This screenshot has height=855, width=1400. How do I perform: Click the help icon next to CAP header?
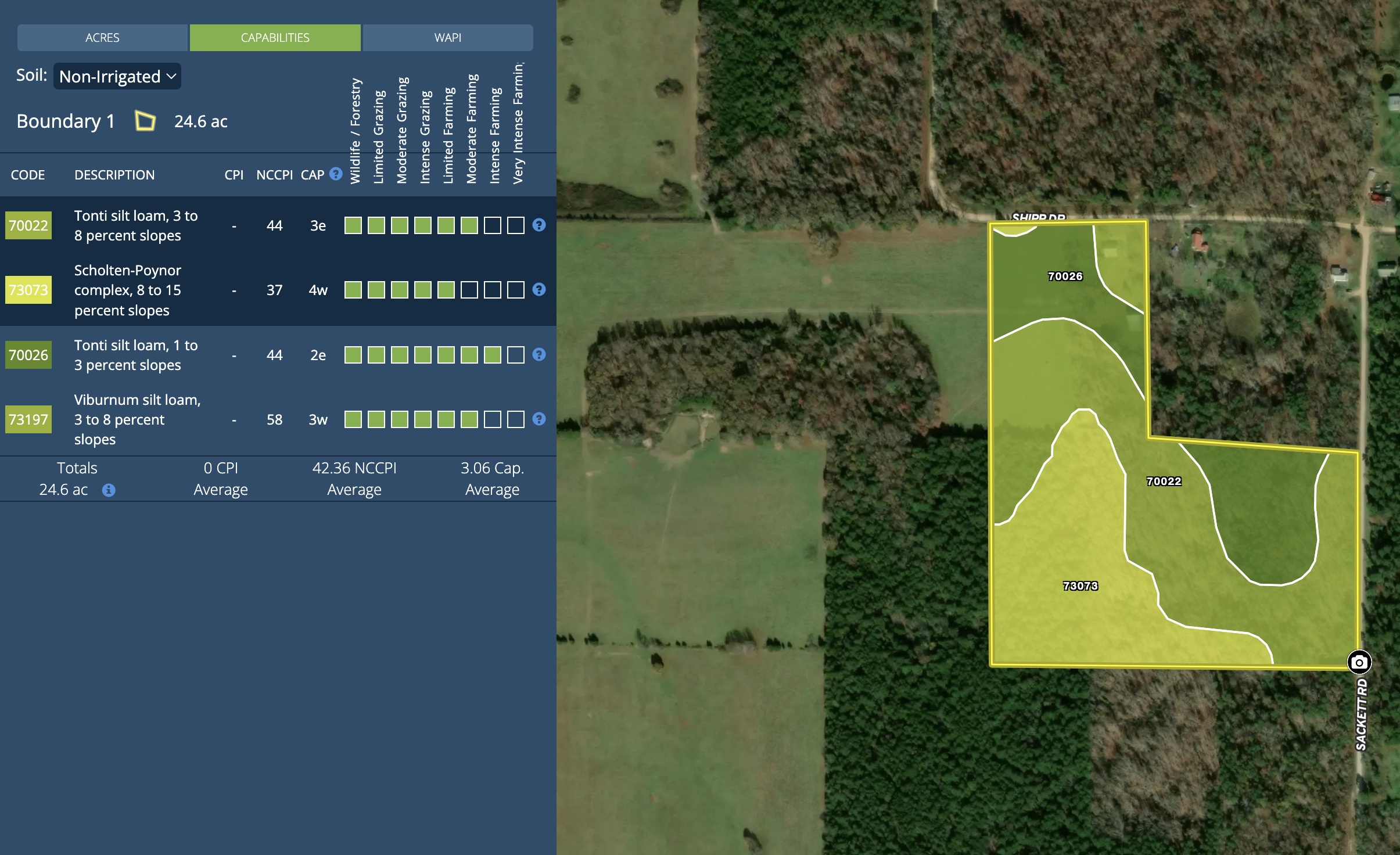336,174
